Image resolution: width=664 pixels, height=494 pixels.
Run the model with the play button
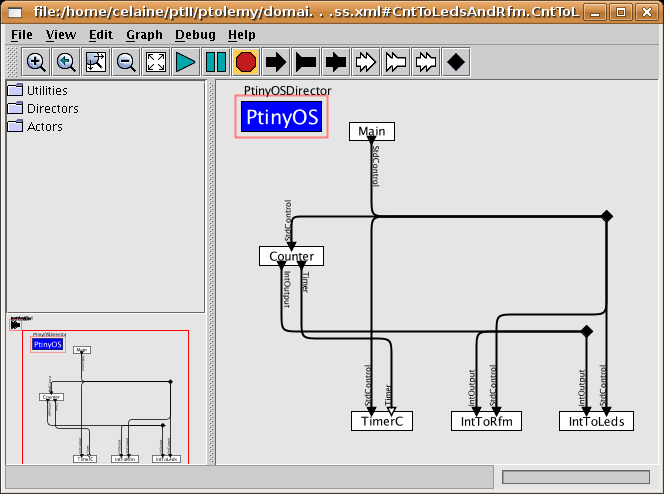186,62
